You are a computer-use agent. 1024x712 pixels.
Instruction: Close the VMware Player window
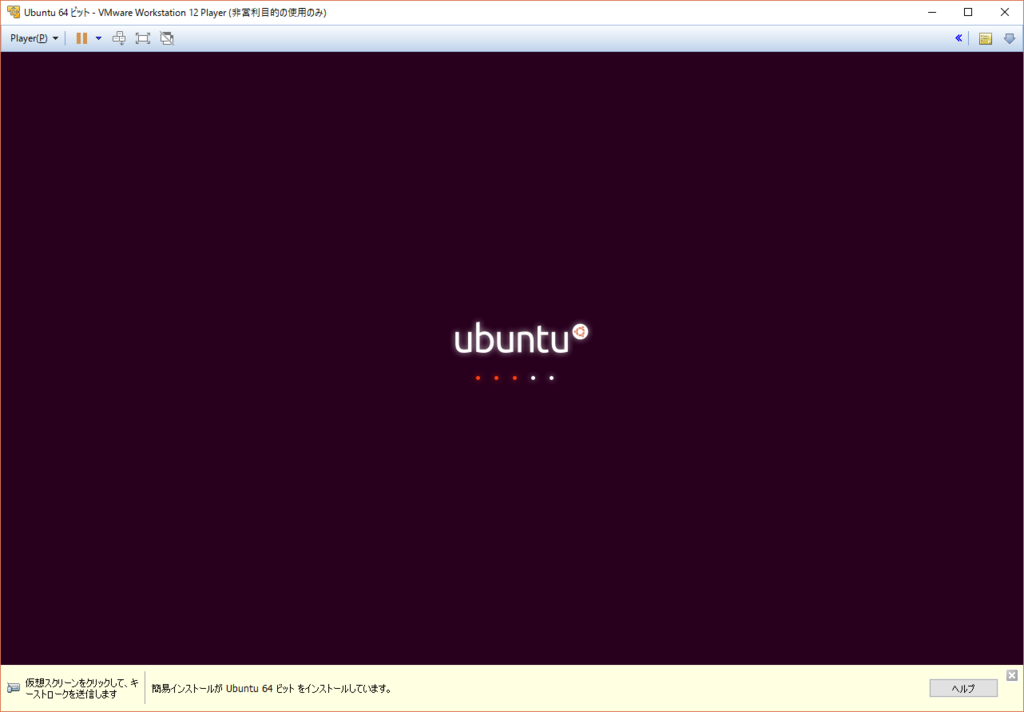pos(1004,12)
